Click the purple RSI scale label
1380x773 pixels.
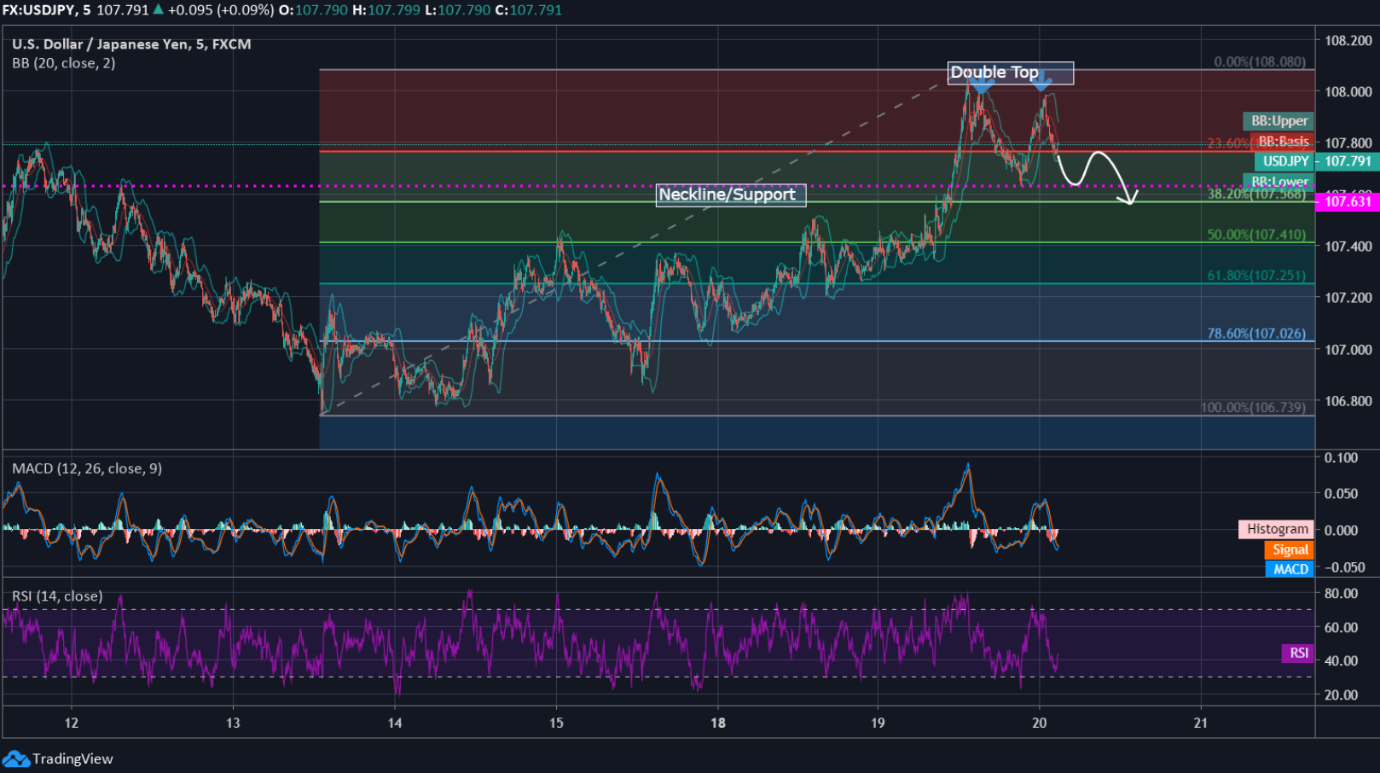(1298, 653)
